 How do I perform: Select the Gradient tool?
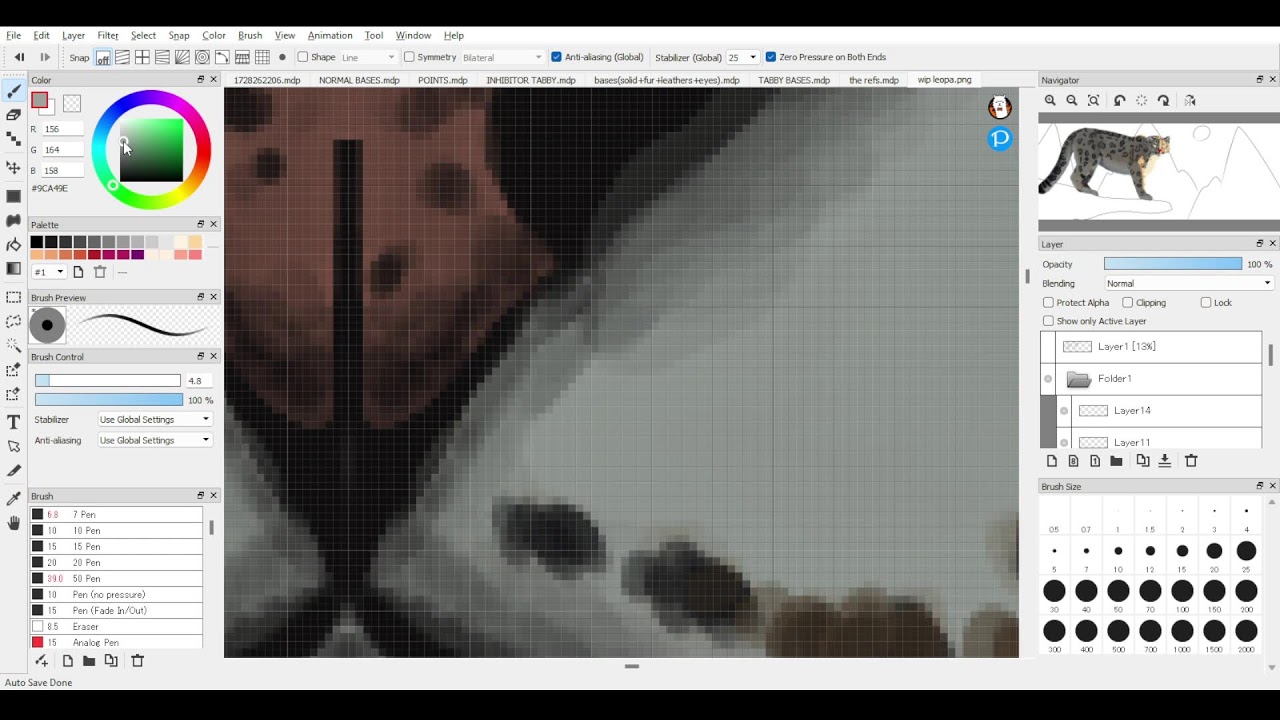click(x=13, y=268)
